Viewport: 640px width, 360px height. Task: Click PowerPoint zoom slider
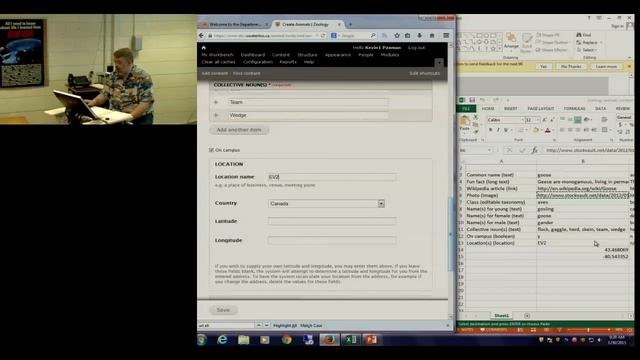[588, 329]
